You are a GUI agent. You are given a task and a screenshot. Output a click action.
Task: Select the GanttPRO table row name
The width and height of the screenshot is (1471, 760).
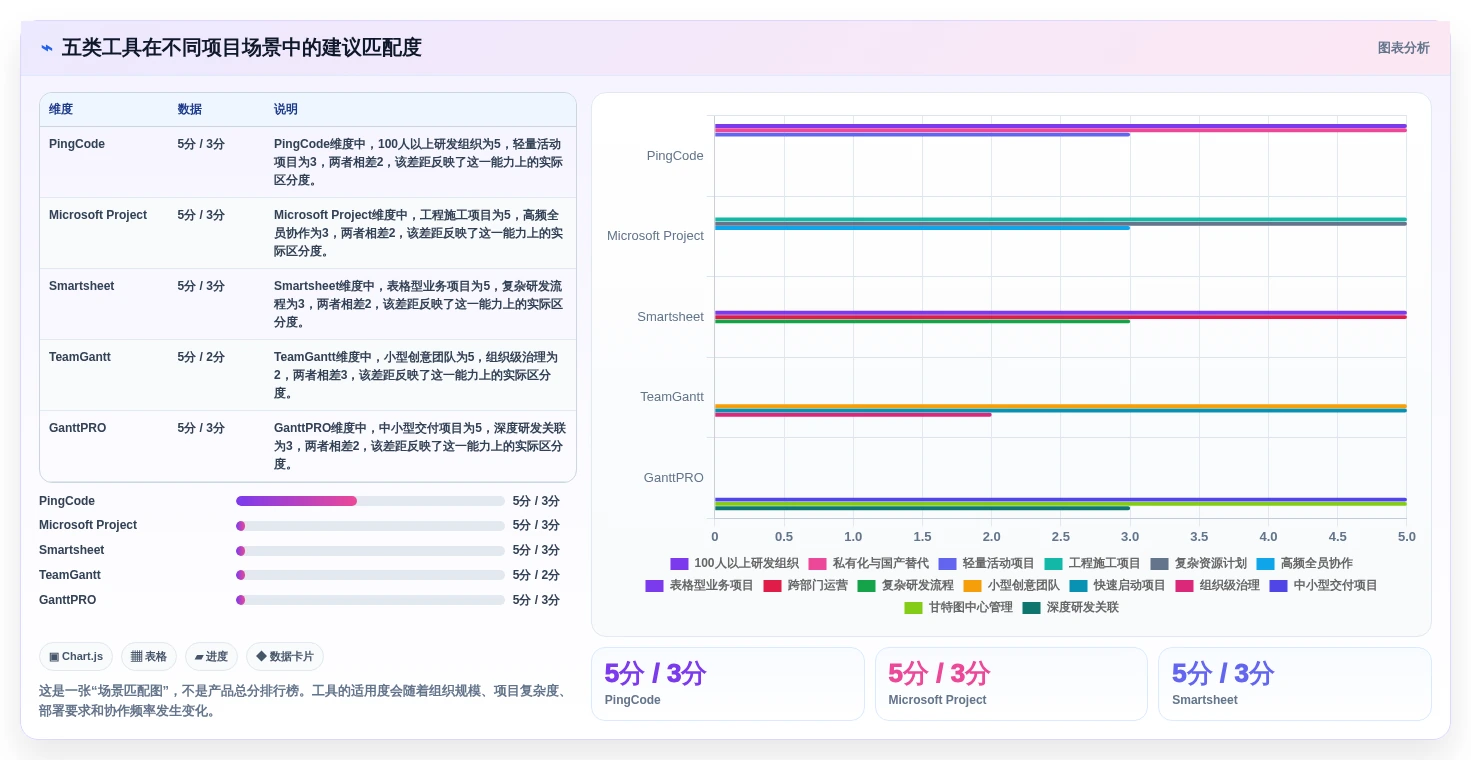point(77,428)
